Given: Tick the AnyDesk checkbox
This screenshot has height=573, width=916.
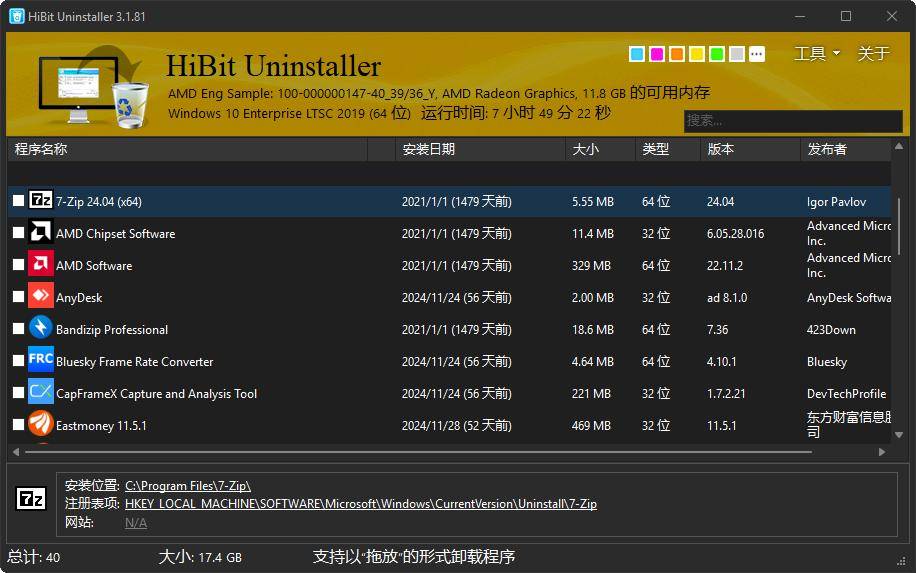Looking at the screenshot, I should click(x=18, y=297).
